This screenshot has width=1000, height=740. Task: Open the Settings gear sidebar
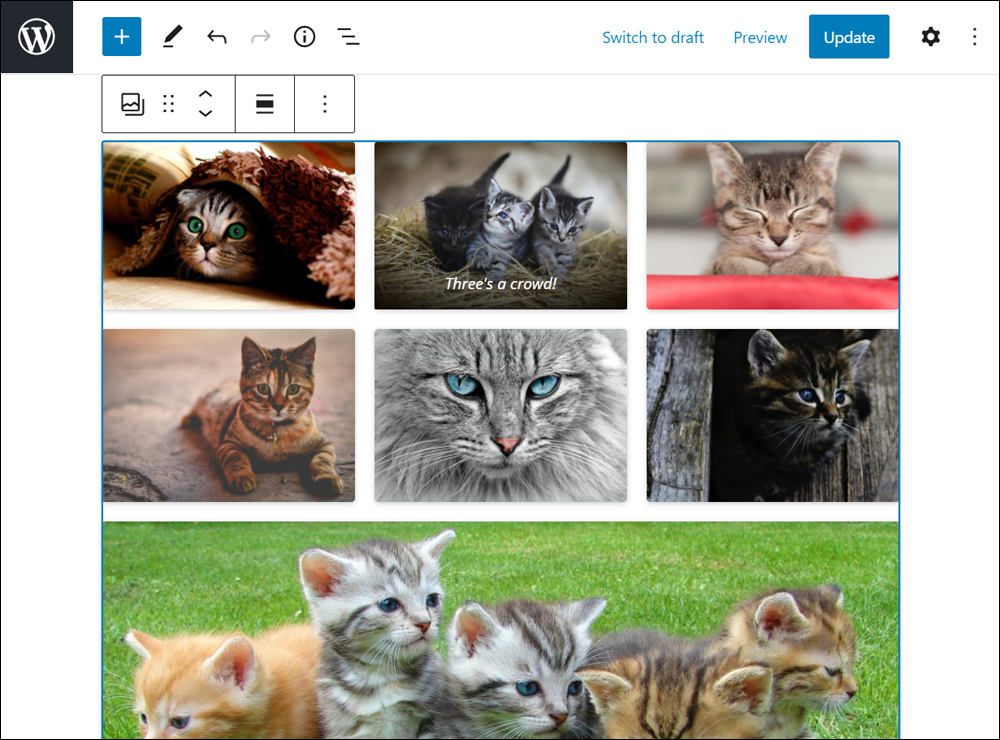pyautogui.click(x=930, y=37)
